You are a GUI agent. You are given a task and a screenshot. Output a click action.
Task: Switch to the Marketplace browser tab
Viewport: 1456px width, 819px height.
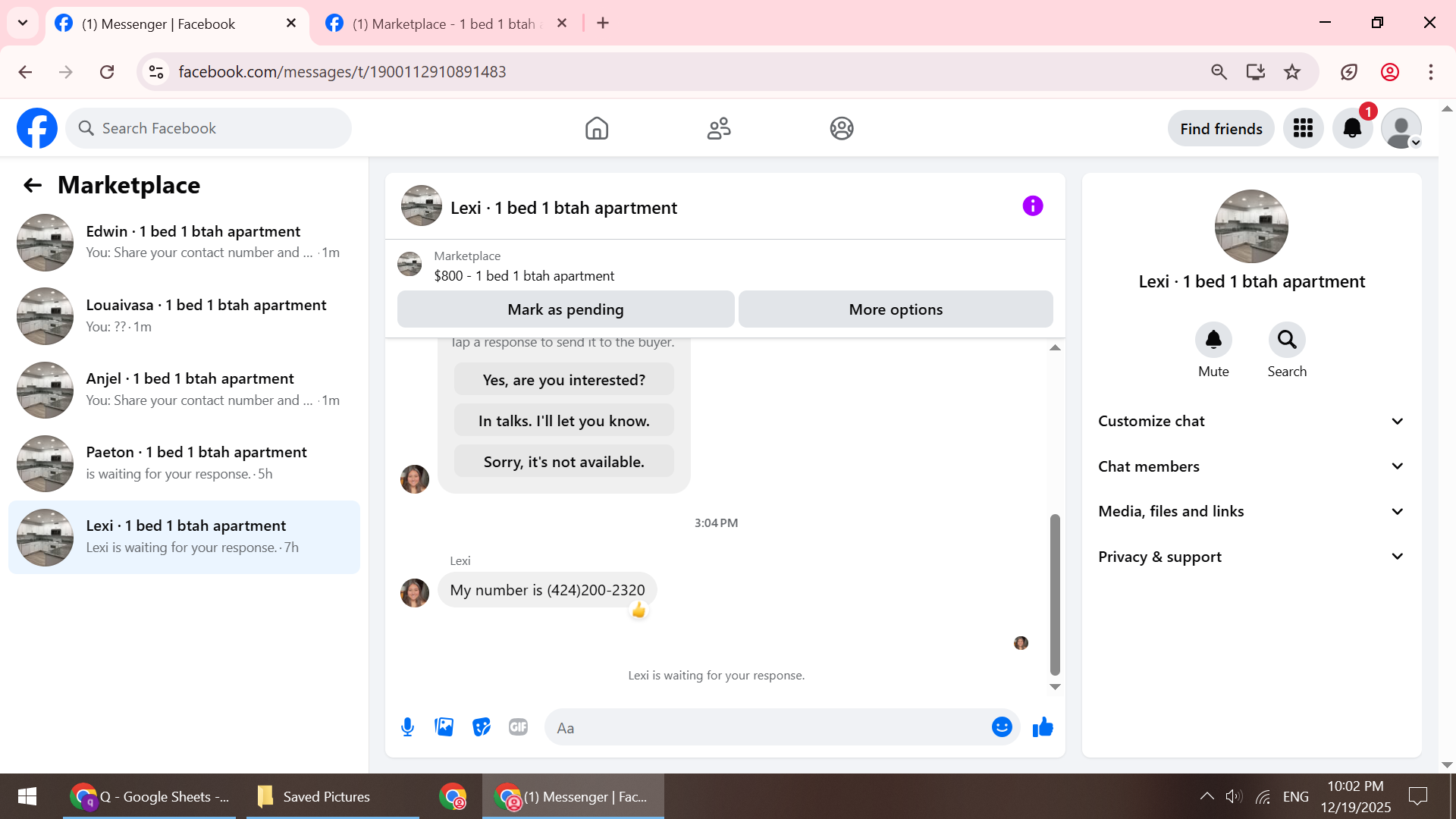point(444,24)
